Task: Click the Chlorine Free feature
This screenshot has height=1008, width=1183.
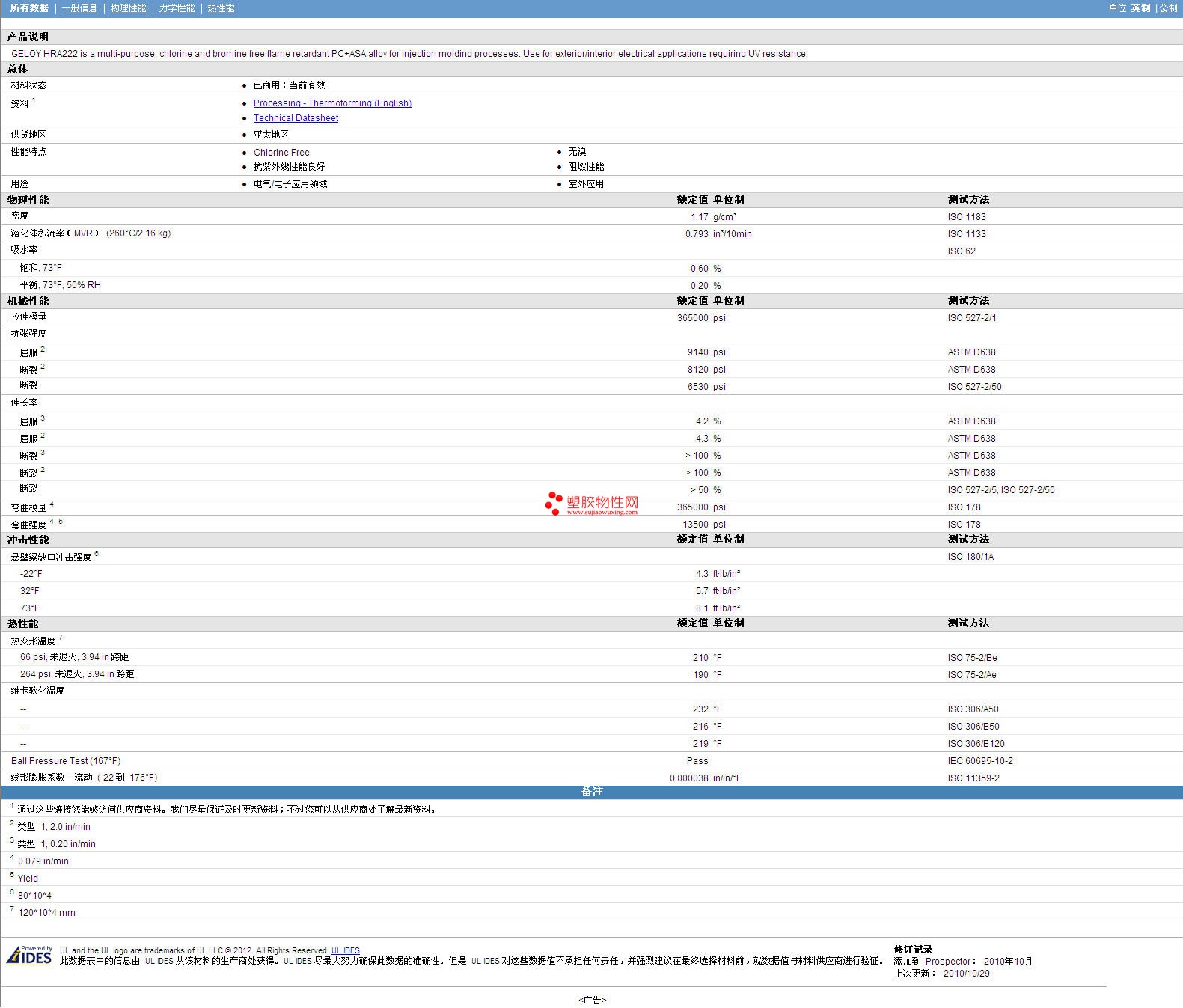Action: [281, 153]
